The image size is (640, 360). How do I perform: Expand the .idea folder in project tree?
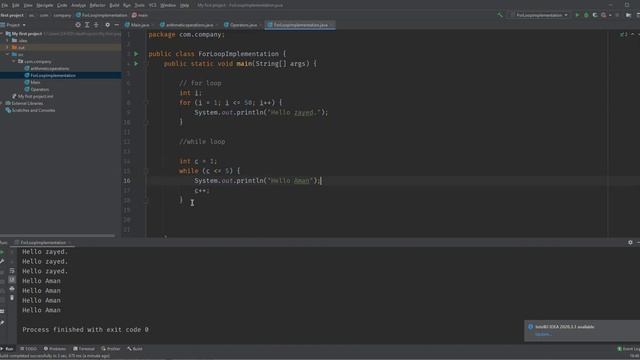7,41
